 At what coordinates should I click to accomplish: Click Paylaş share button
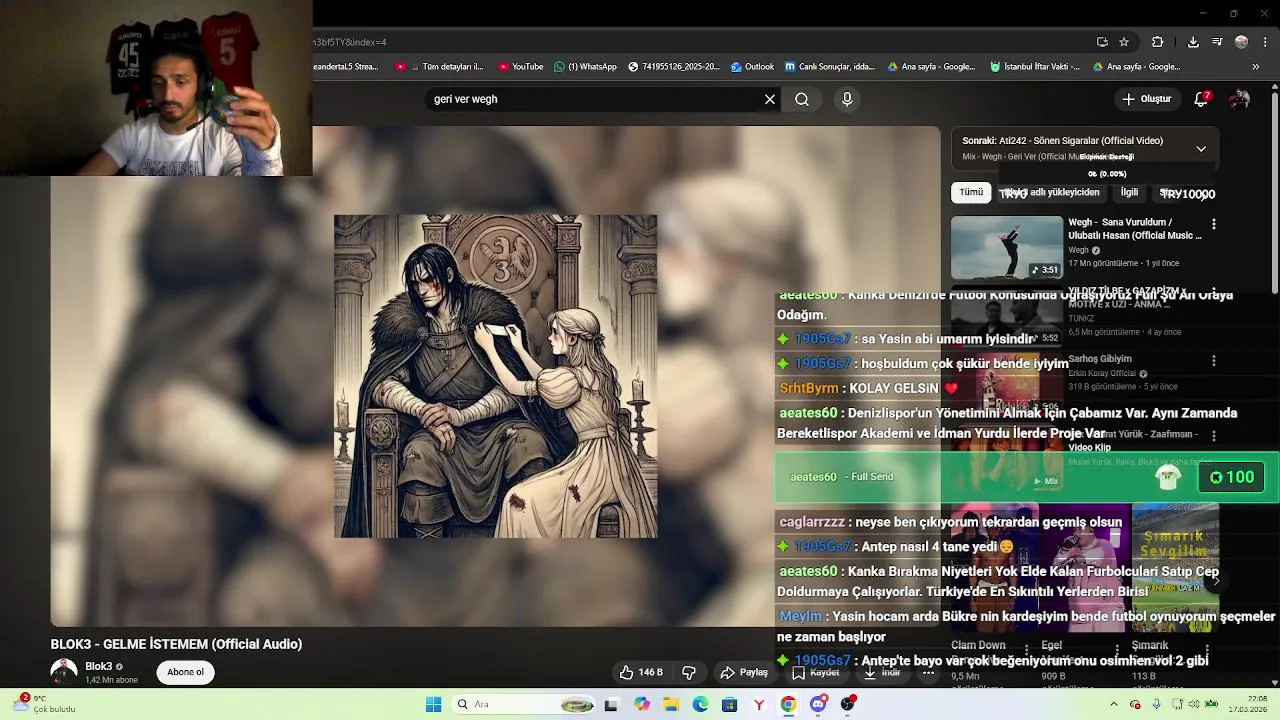coord(745,672)
